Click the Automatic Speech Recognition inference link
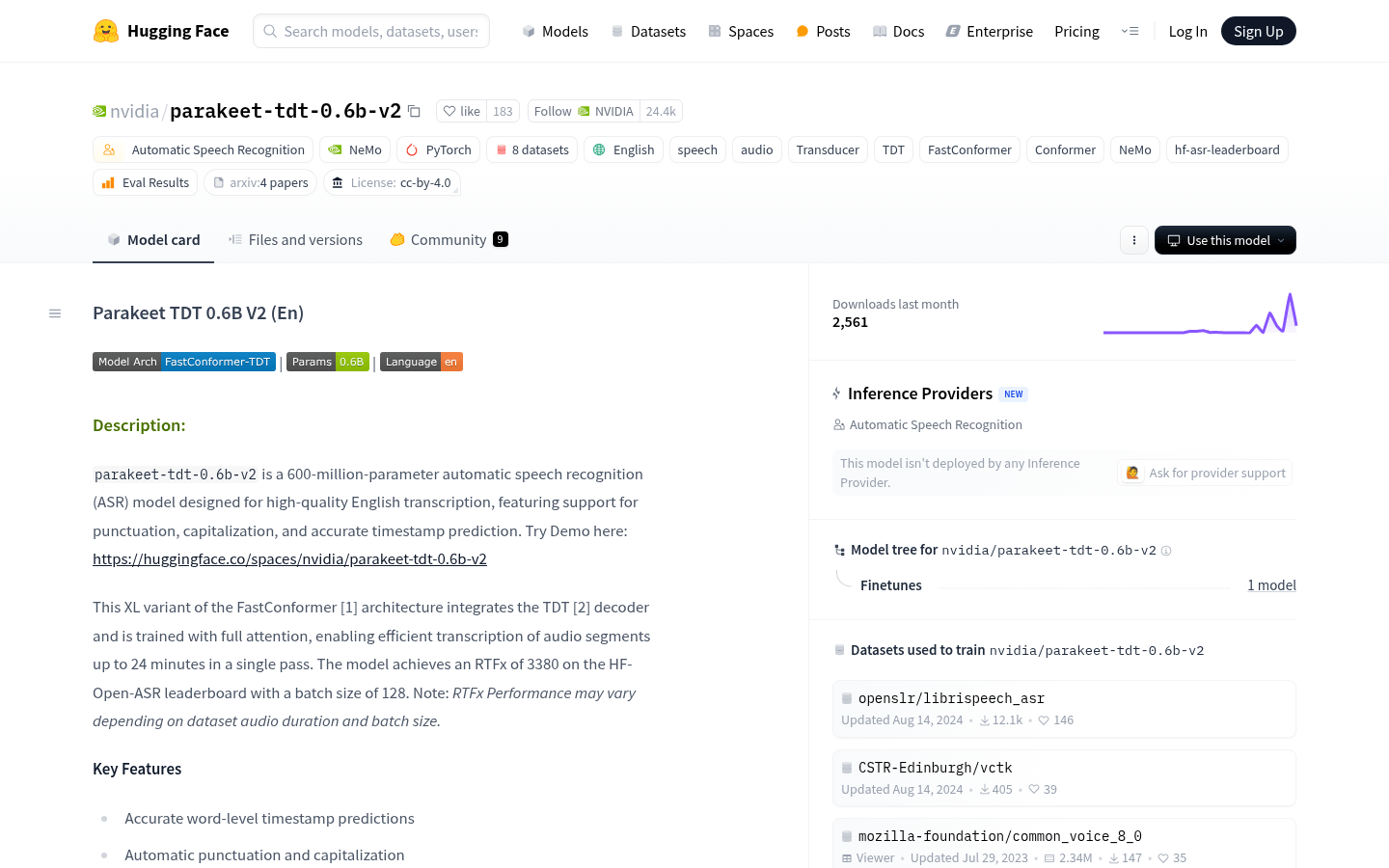 click(x=928, y=424)
